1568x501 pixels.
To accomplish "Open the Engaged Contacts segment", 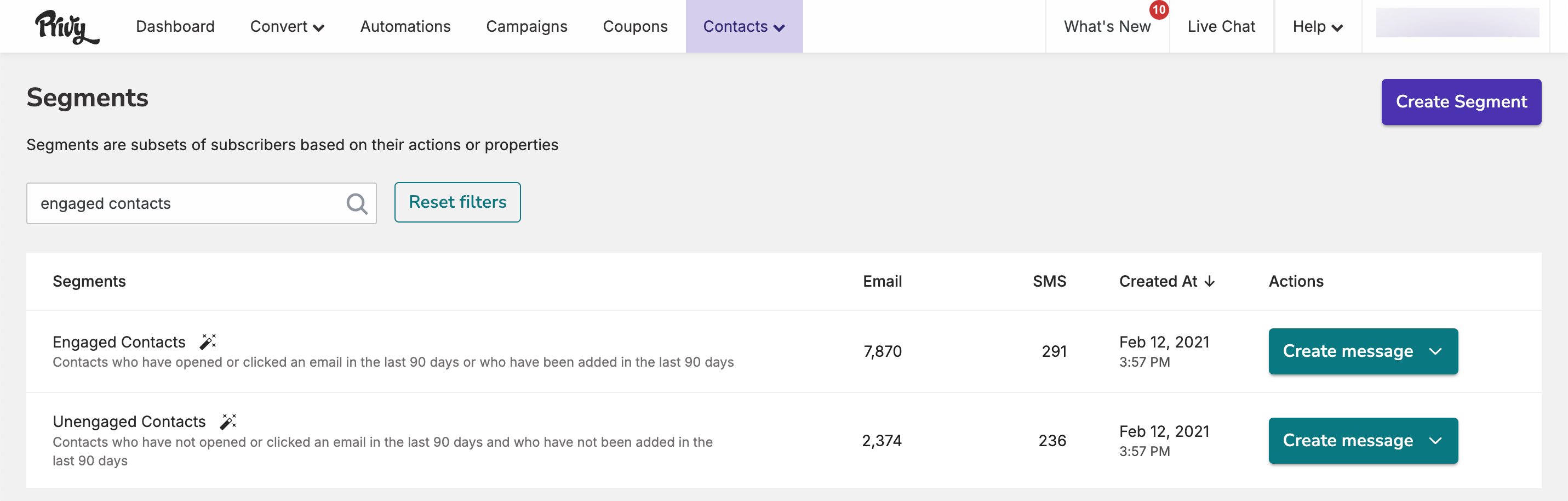I will click(x=119, y=342).
